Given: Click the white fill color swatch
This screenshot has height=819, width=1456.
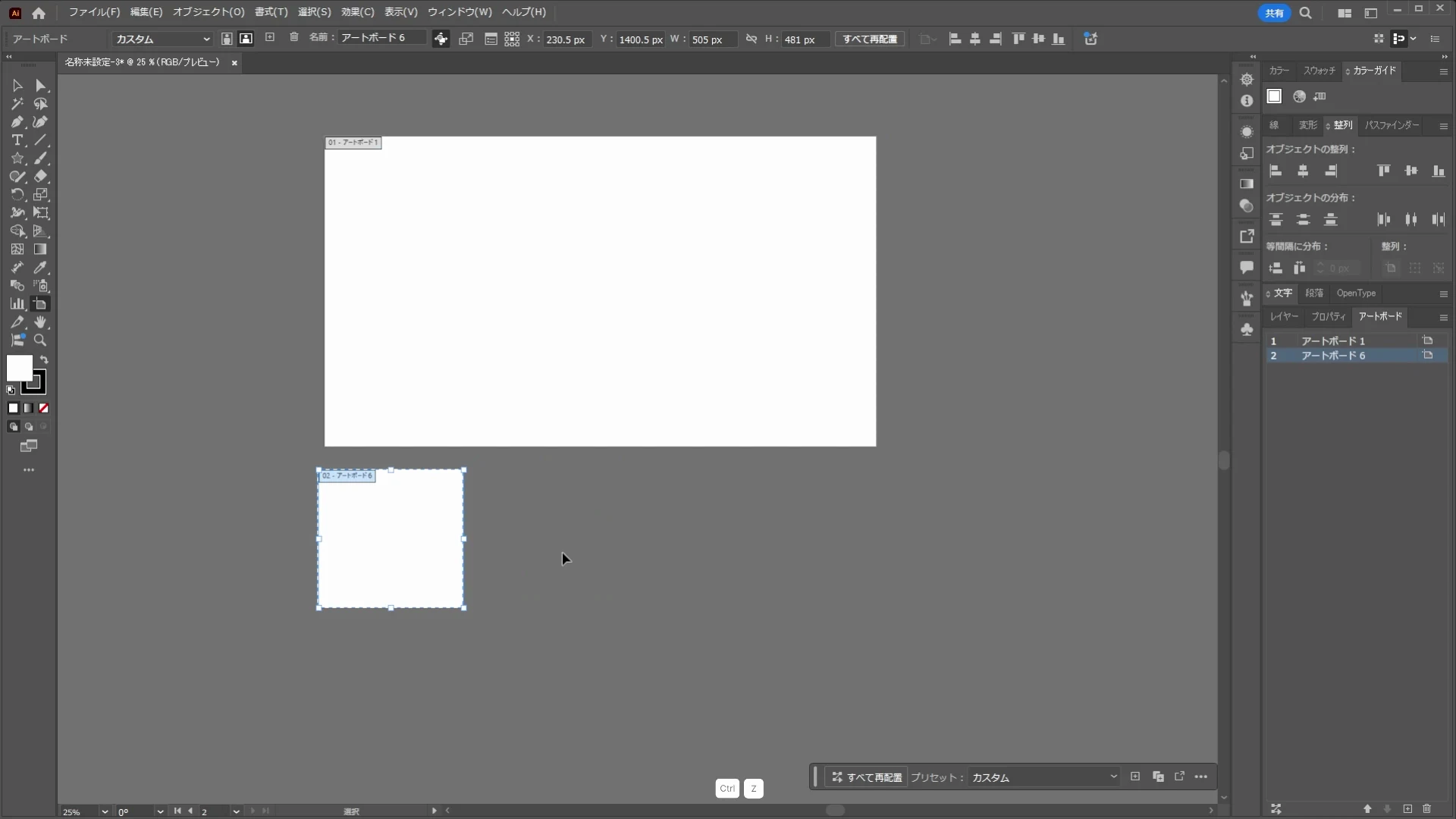Looking at the screenshot, I should [18, 367].
